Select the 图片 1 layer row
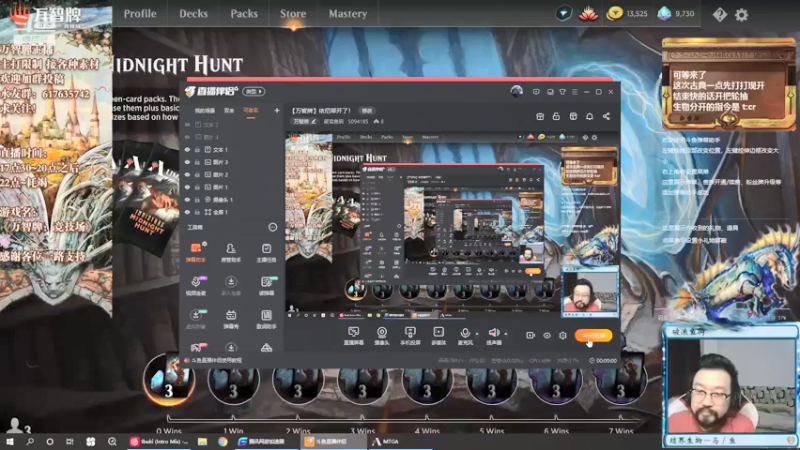Image resolution: width=800 pixels, height=450 pixels. (x=232, y=187)
